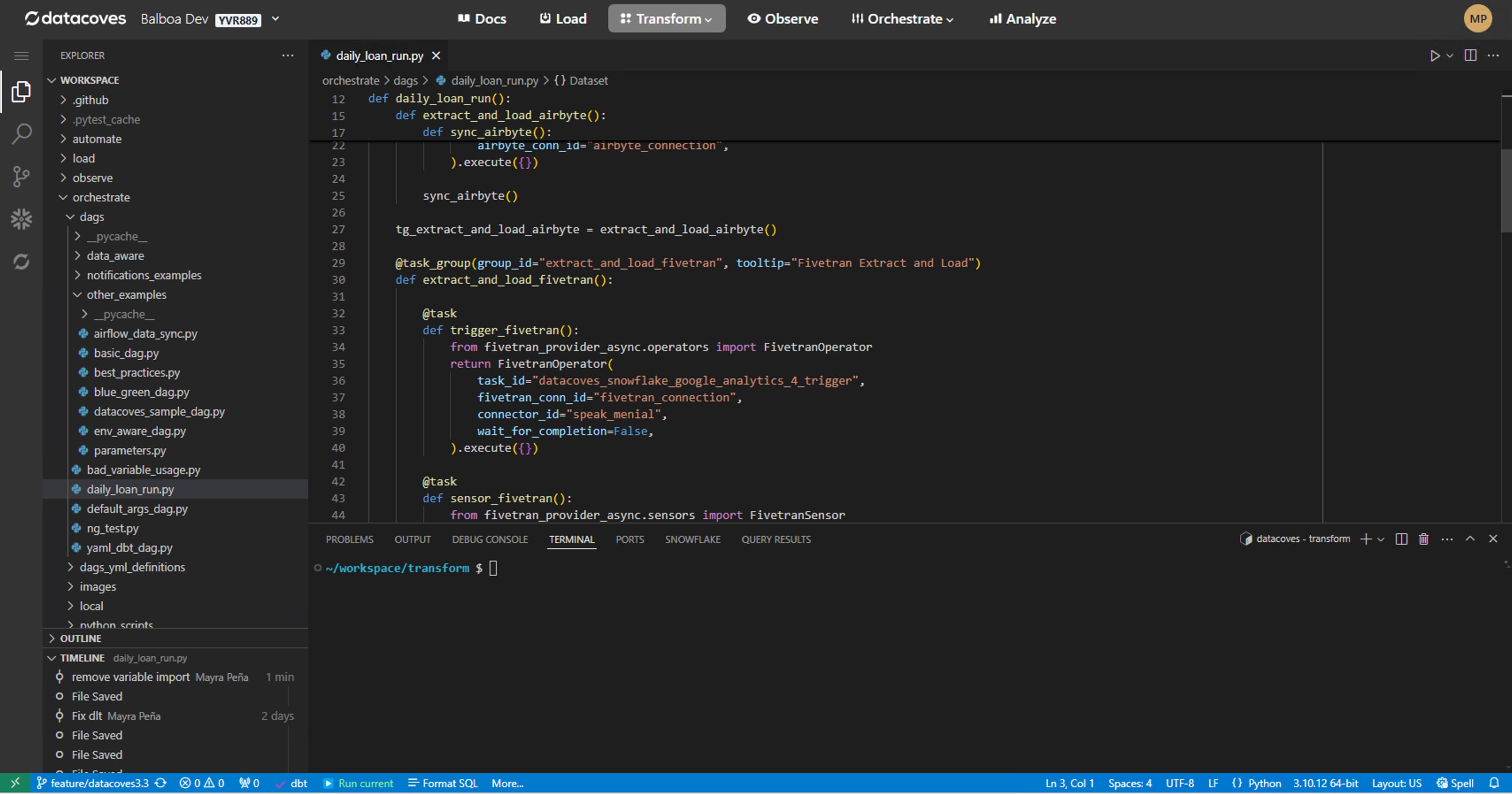Kill terminal with trash icon
The height and width of the screenshot is (794, 1512).
coord(1423,539)
